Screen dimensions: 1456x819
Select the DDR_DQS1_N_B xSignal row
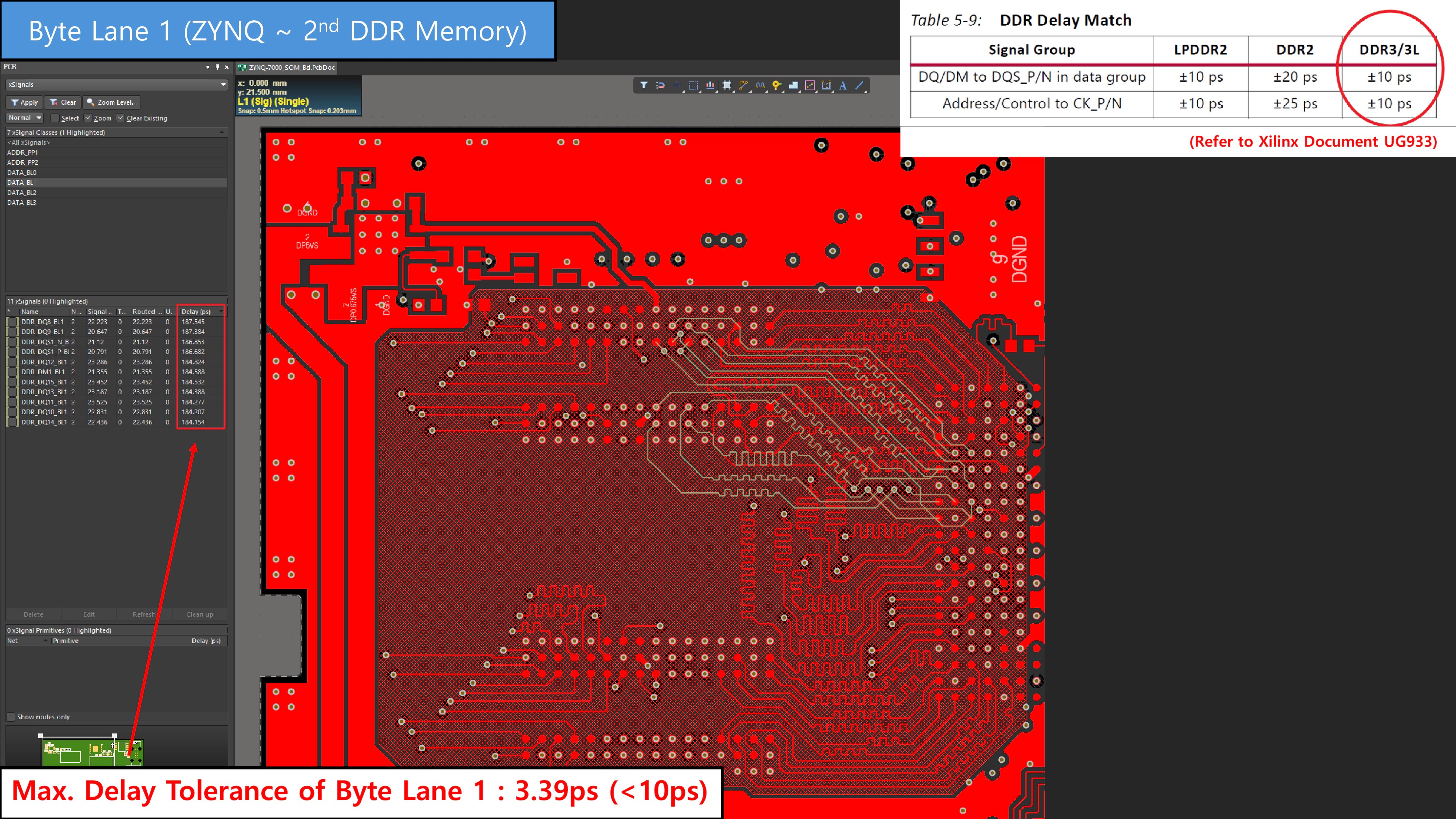116,342
